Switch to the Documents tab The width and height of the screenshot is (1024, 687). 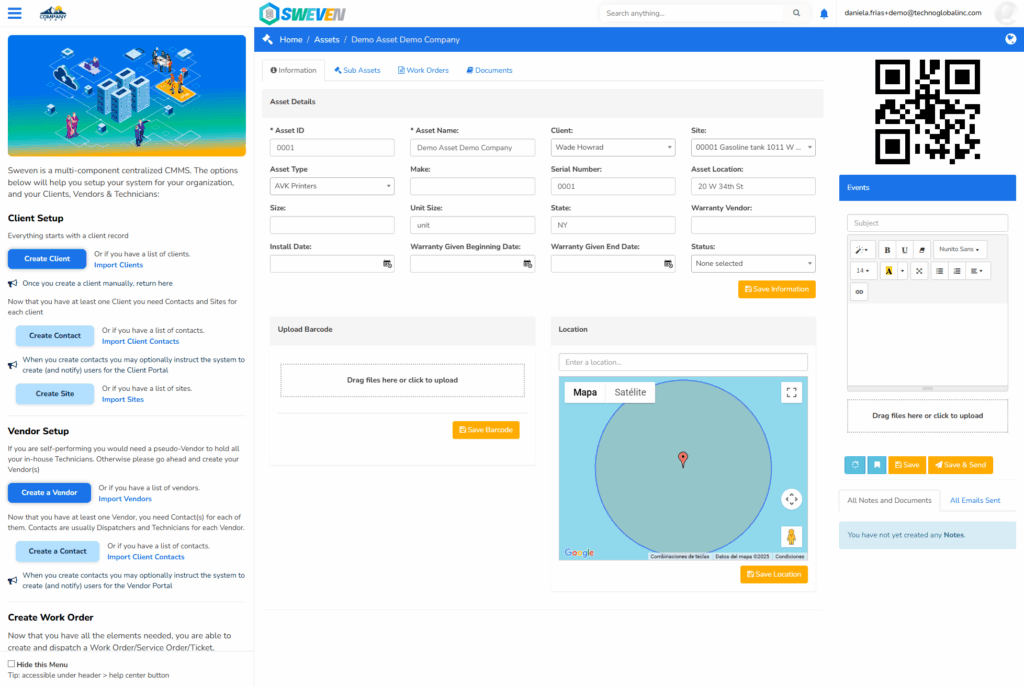[x=489, y=71]
